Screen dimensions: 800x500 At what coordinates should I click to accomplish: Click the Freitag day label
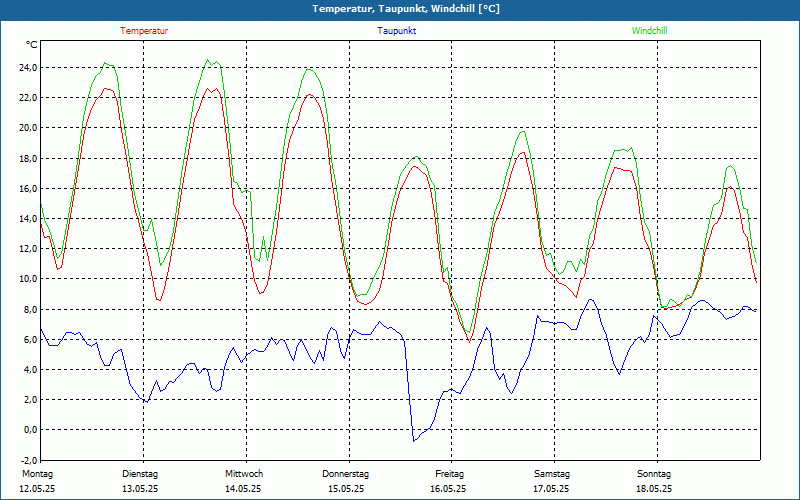tap(449, 474)
